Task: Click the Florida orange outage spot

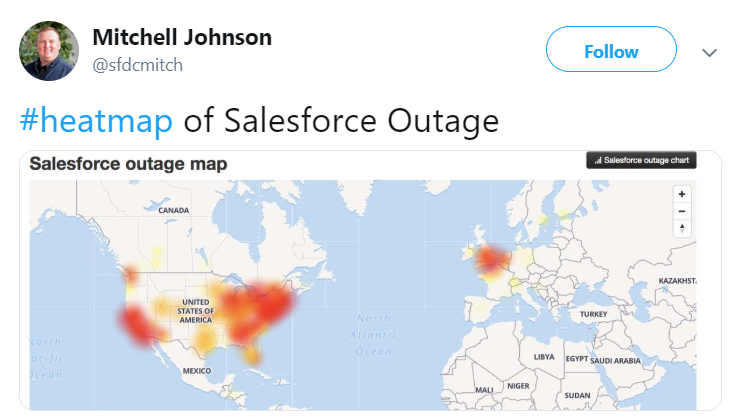Action: point(253,353)
